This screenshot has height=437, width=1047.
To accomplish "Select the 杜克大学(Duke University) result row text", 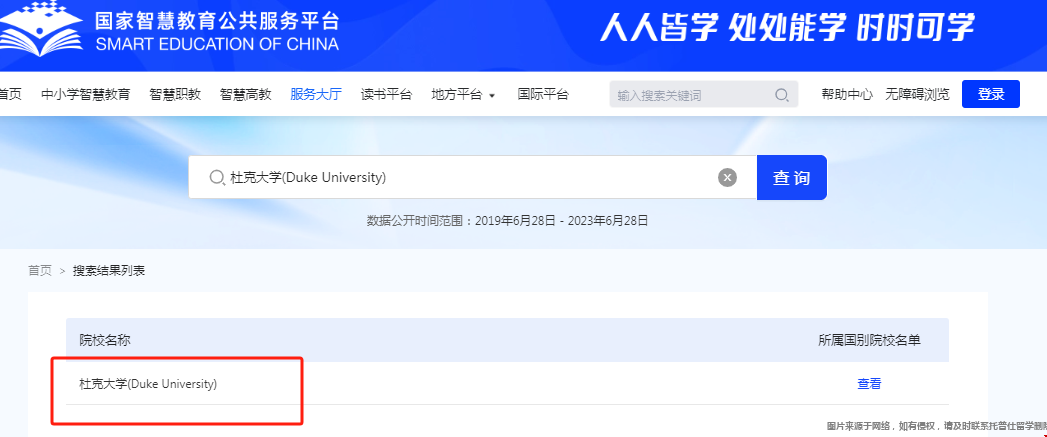I will point(148,384).
